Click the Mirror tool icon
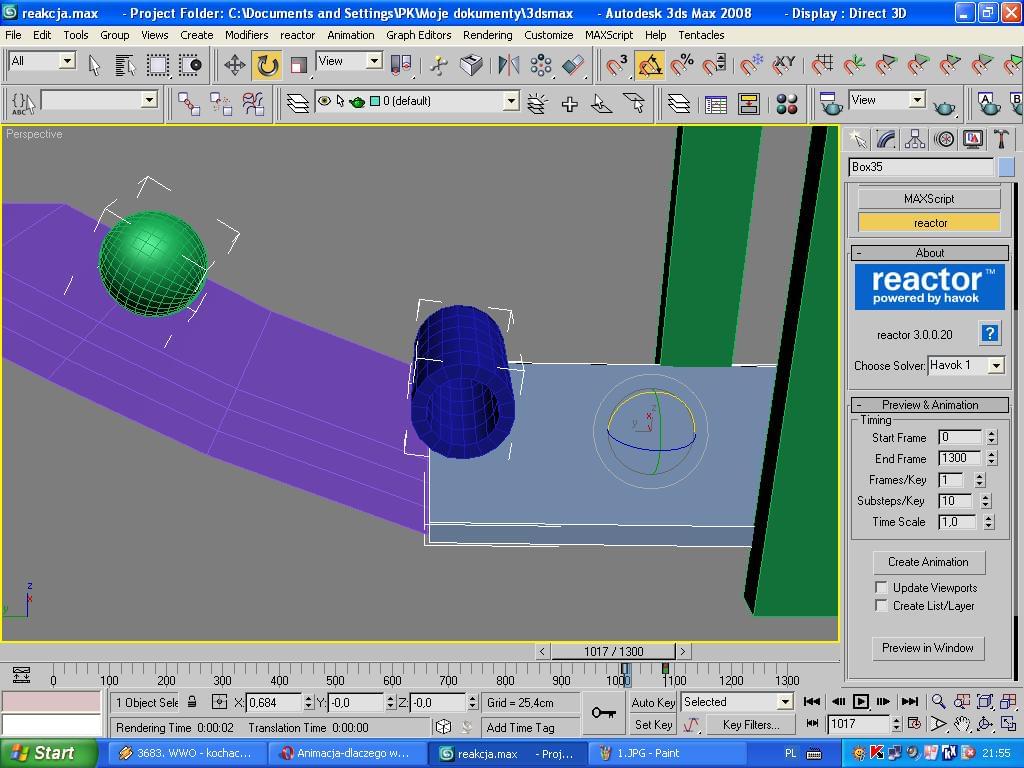 pyautogui.click(x=508, y=65)
